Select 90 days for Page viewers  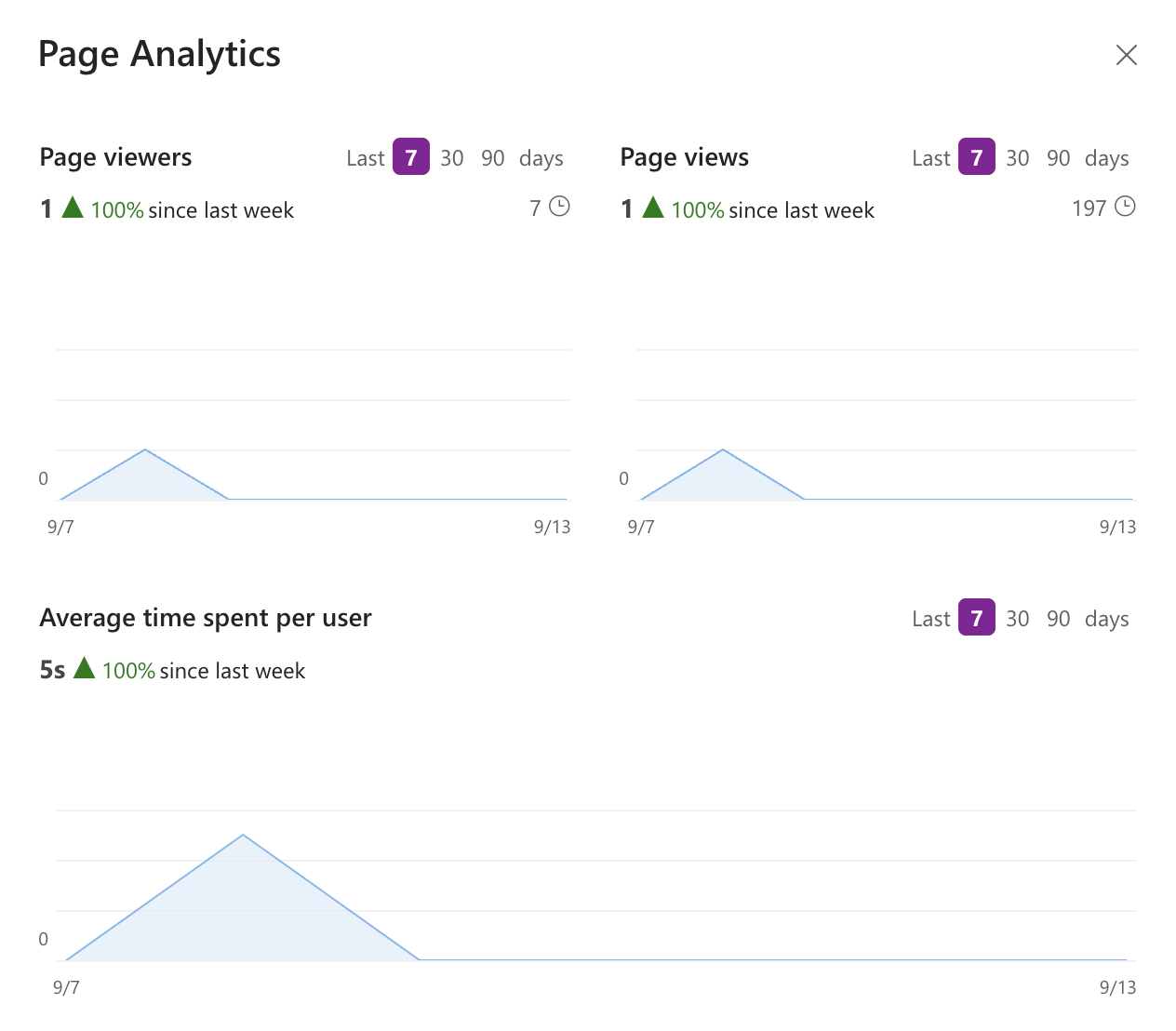click(x=493, y=158)
